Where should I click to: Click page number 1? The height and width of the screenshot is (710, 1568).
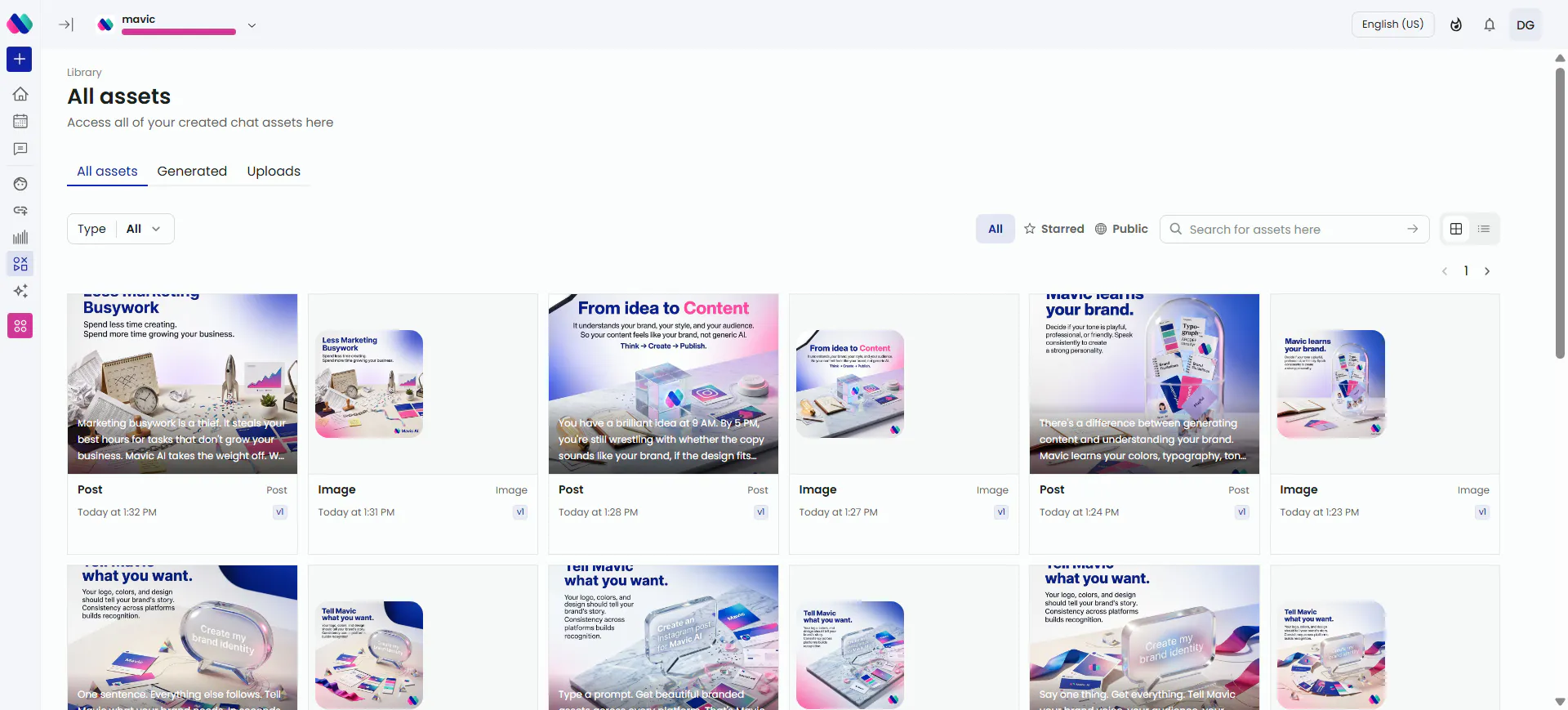(x=1466, y=271)
